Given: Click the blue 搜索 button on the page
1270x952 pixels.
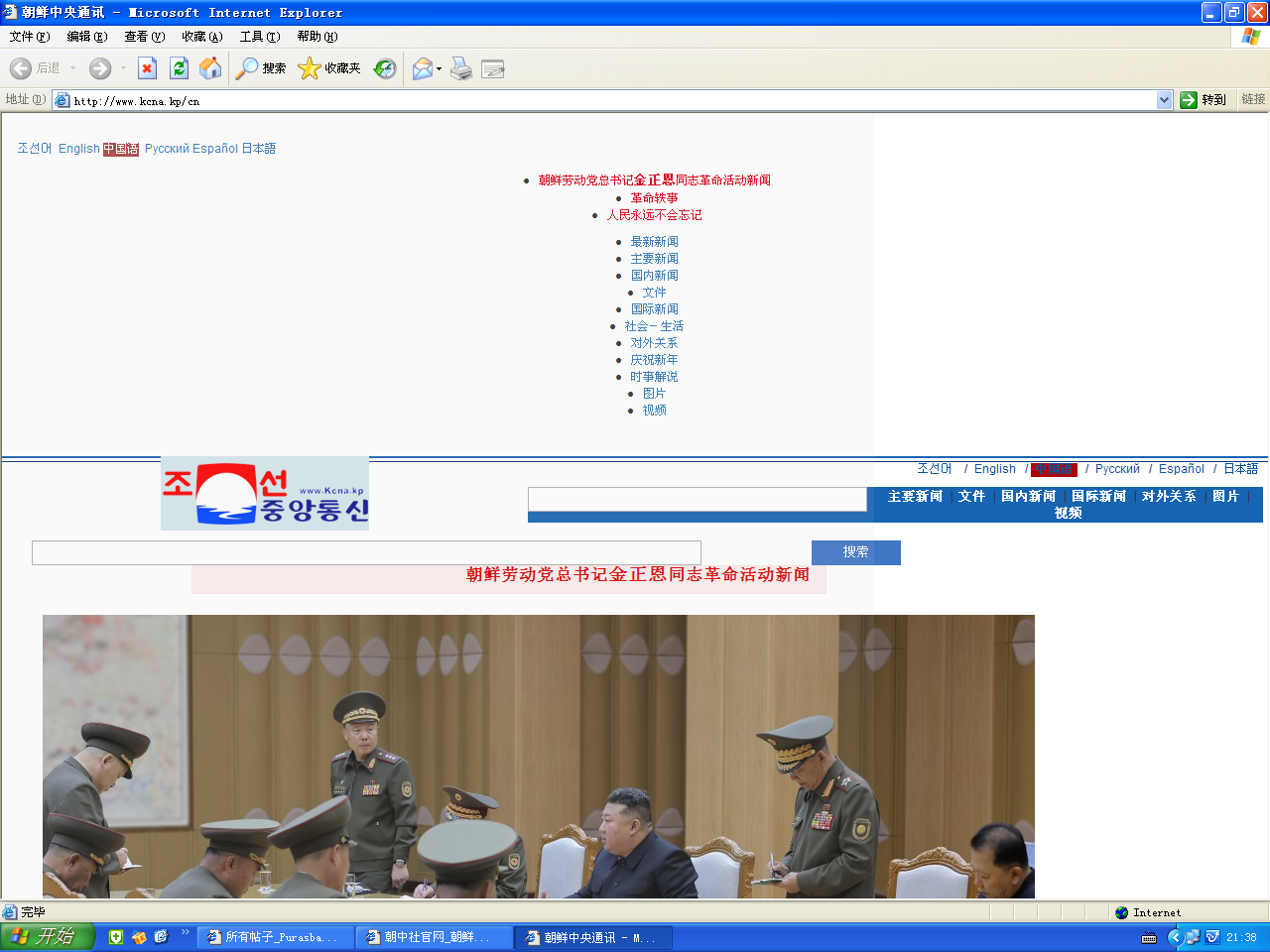Looking at the screenshot, I should click(855, 552).
